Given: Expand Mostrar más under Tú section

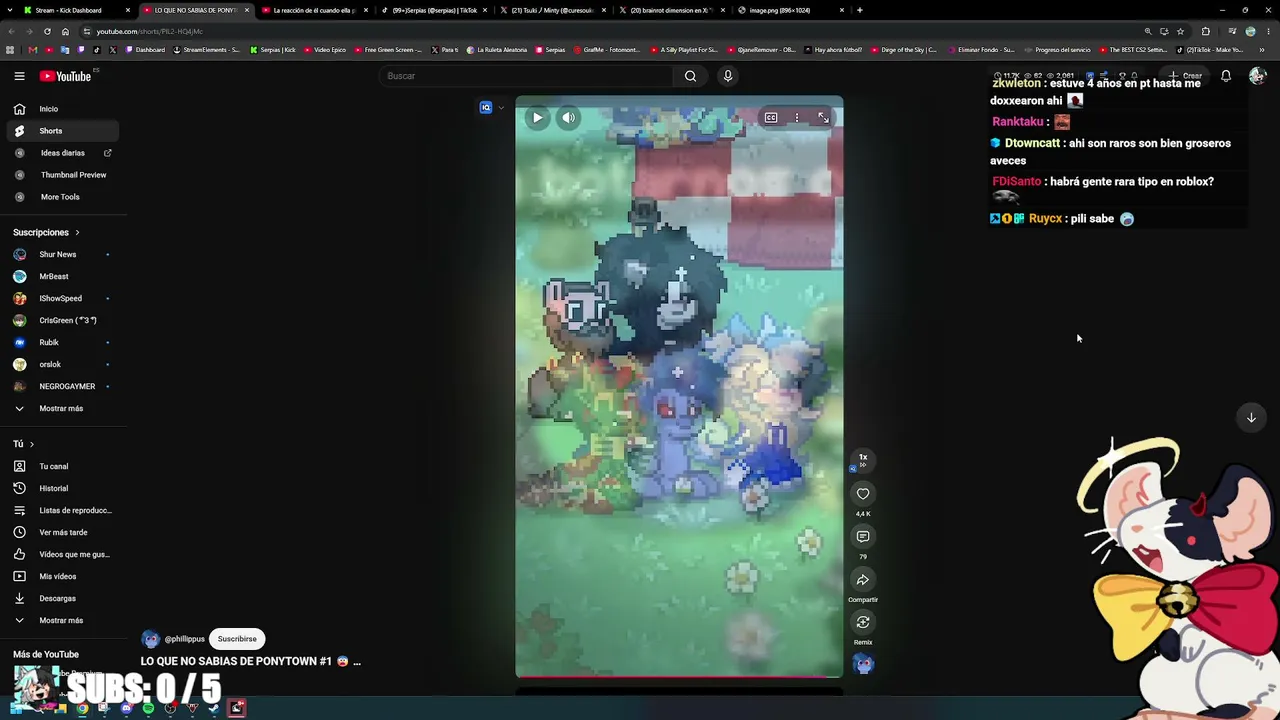Looking at the screenshot, I should 60,621.
